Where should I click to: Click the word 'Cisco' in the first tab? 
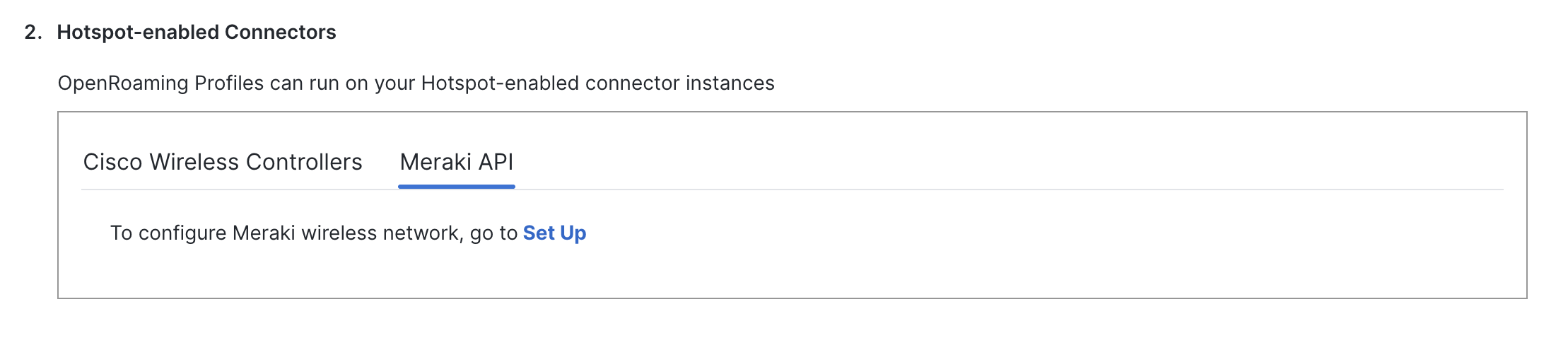113,162
